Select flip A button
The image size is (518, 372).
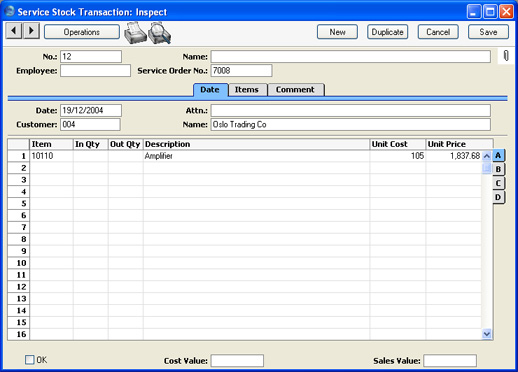tap(498, 156)
